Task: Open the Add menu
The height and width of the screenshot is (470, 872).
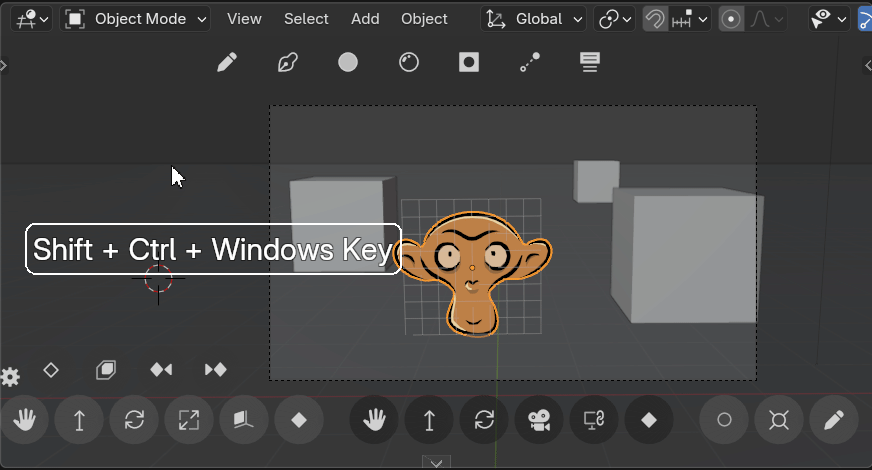Action: pyautogui.click(x=365, y=19)
